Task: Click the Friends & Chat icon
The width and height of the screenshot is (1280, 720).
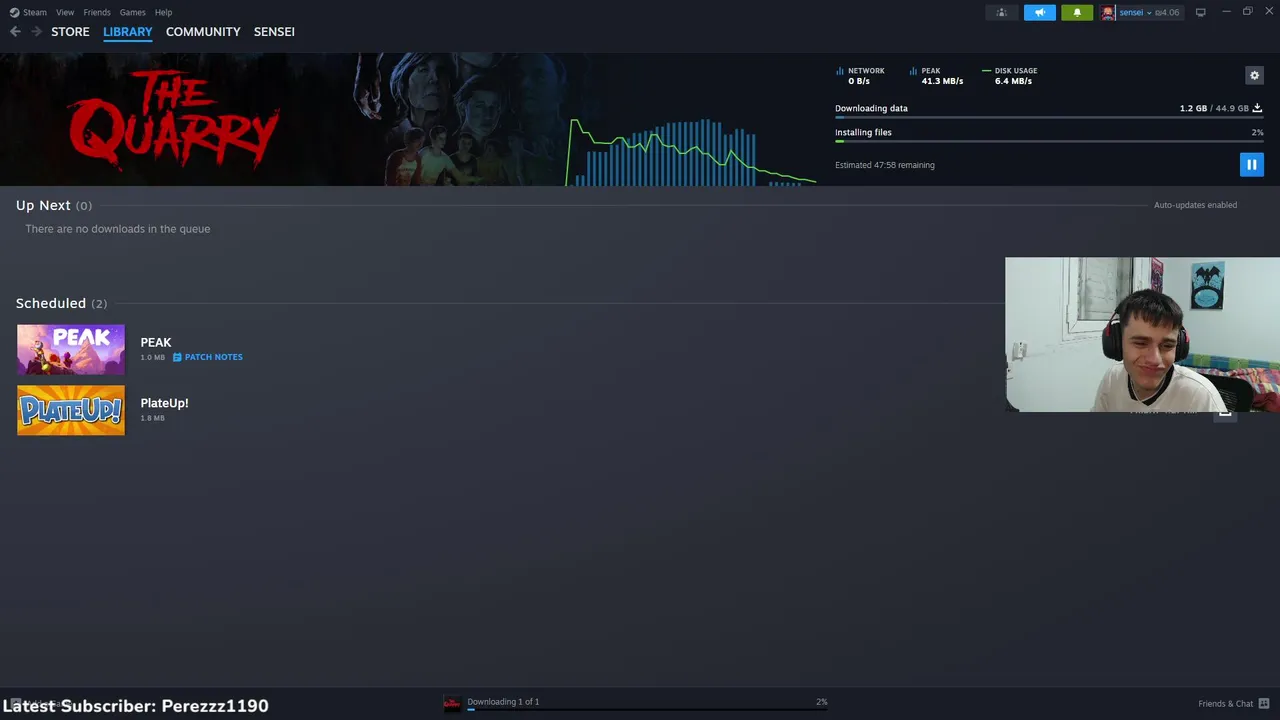Action: pyautogui.click(x=1264, y=703)
